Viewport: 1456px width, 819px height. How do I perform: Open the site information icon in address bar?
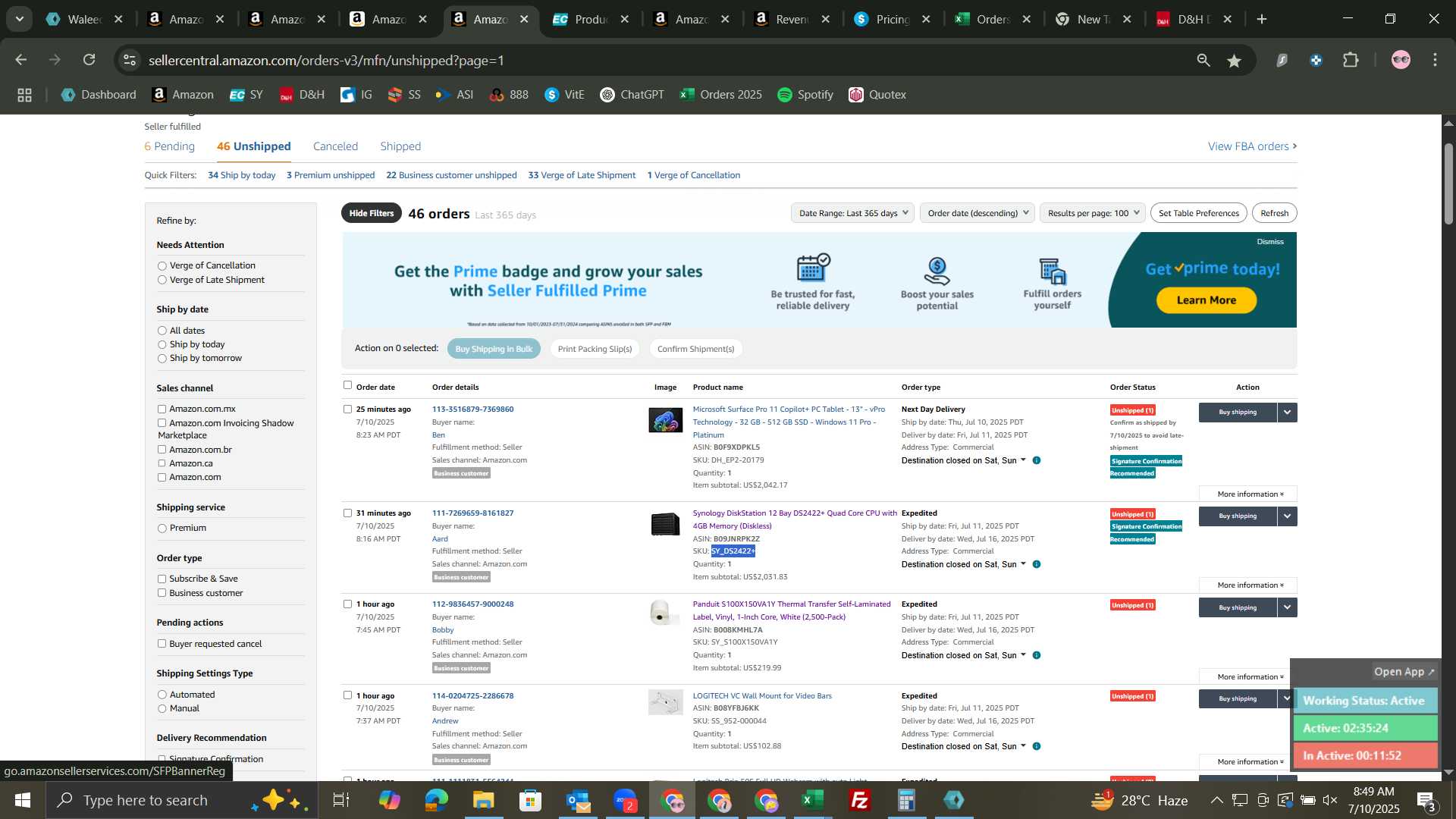[x=130, y=60]
